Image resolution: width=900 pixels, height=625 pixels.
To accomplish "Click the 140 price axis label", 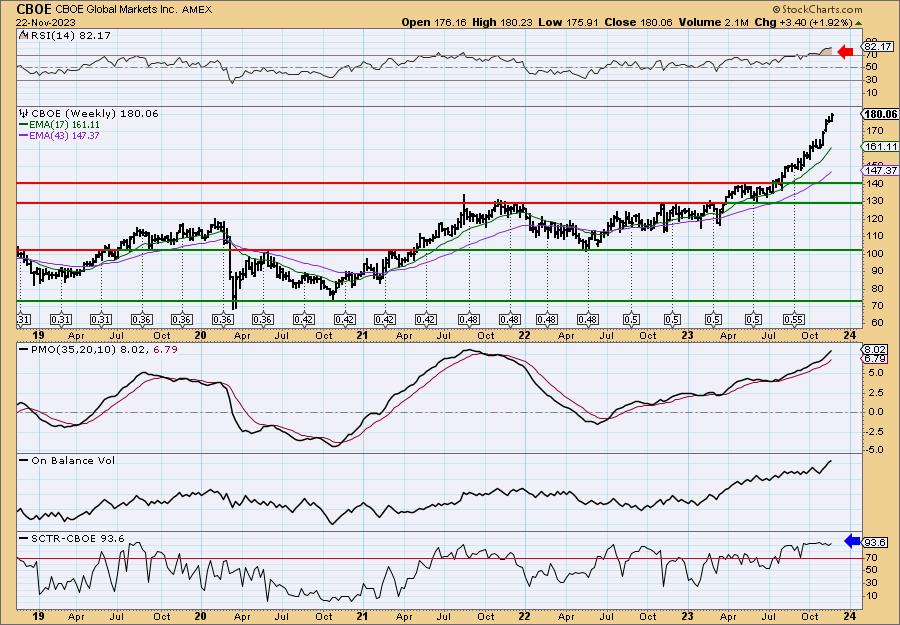I will click(x=875, y=183).
